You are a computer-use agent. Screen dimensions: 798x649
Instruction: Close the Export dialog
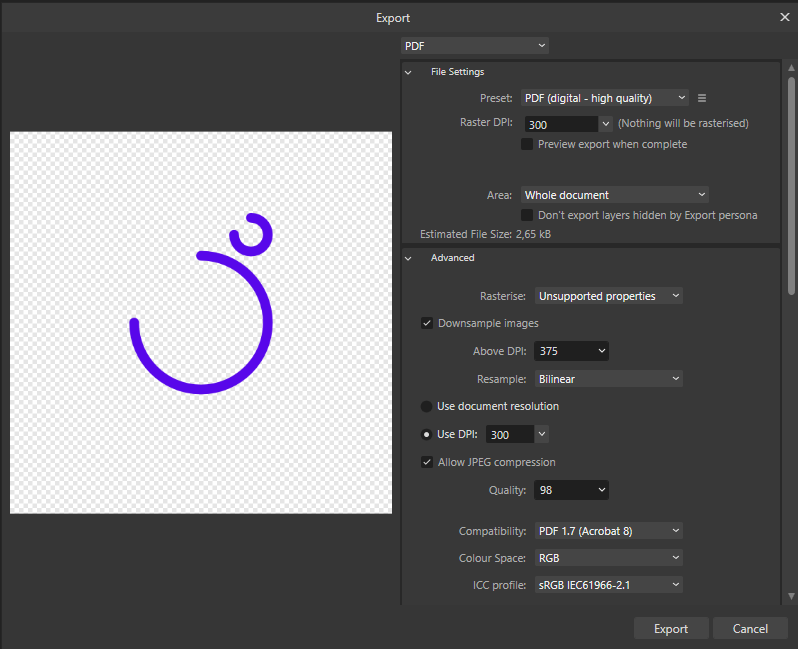784,17
